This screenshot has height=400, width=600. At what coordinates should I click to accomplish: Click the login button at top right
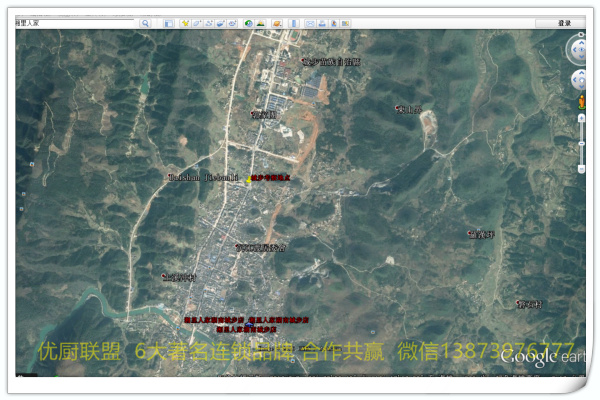click(x=564, y=23)
